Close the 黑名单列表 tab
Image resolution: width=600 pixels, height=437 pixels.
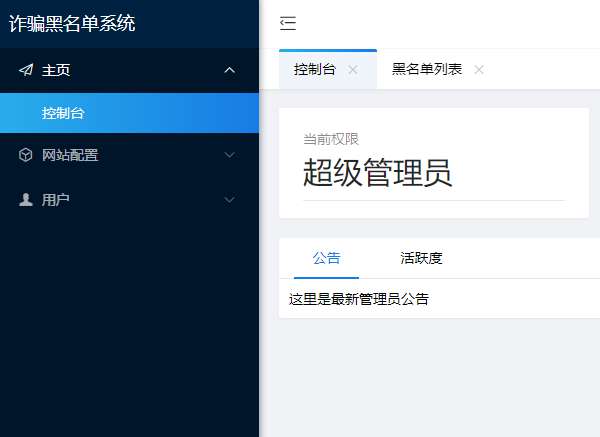[x=479, y=70]
